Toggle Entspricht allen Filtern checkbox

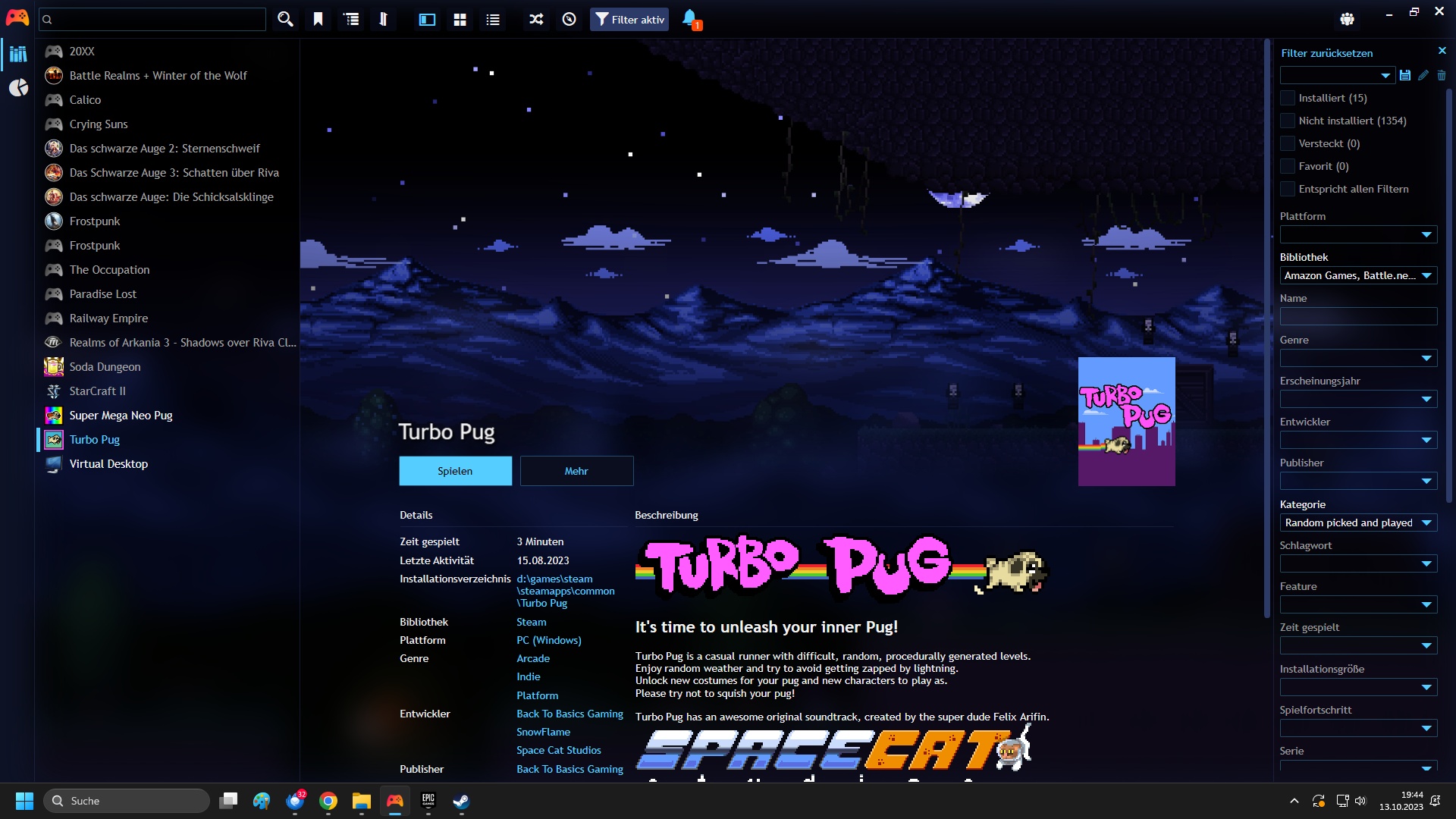(x=1288, y=189)
